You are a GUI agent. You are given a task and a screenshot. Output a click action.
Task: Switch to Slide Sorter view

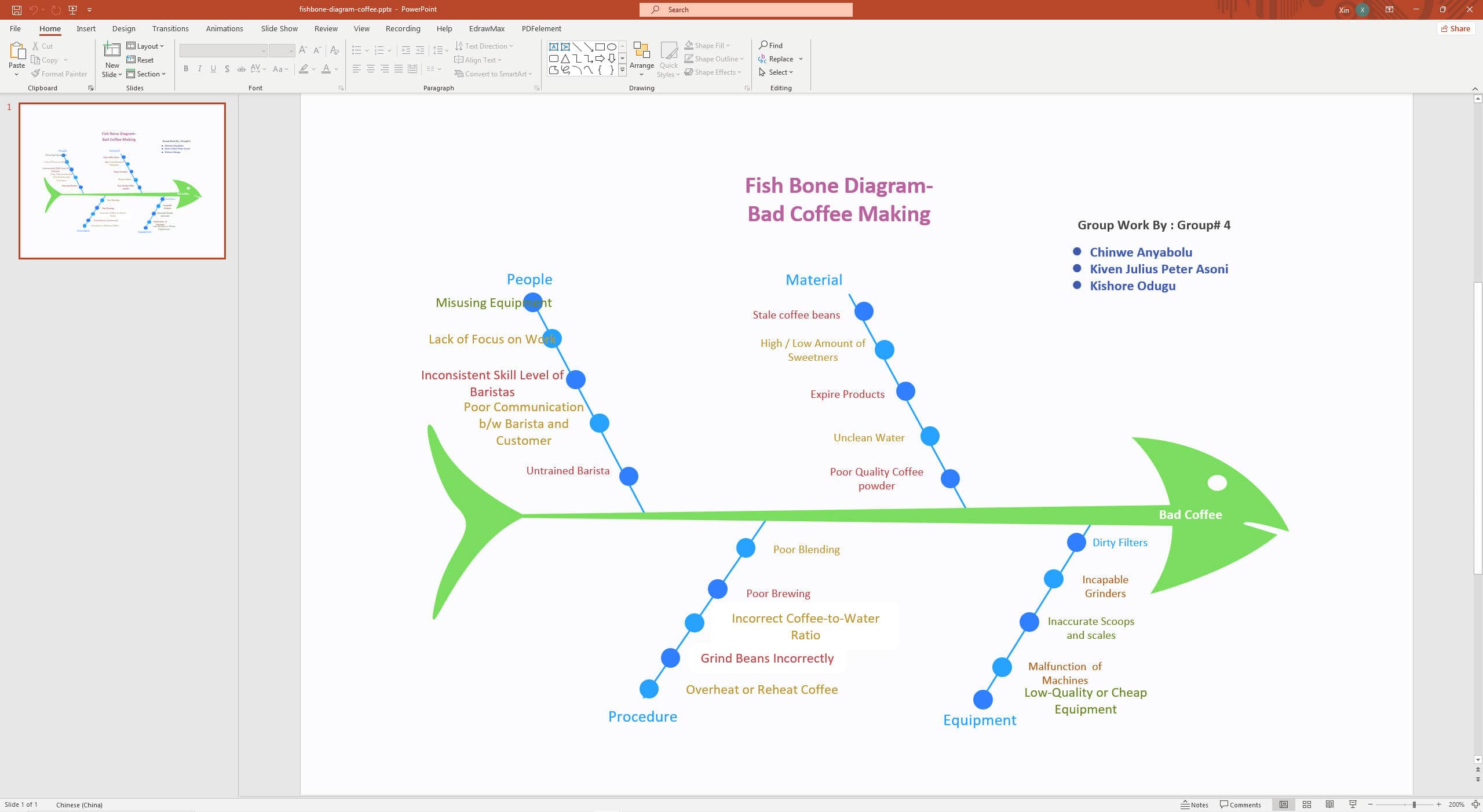point(1306,804)
